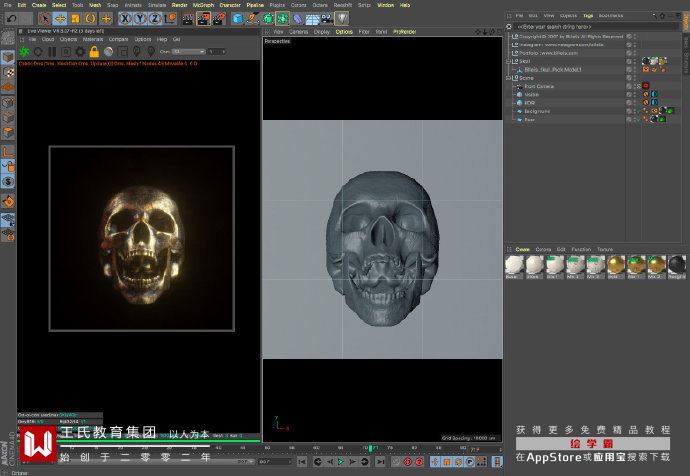
Task: Open the MoGraph menu
Action: pyautogui.click(x=202, y=5)
